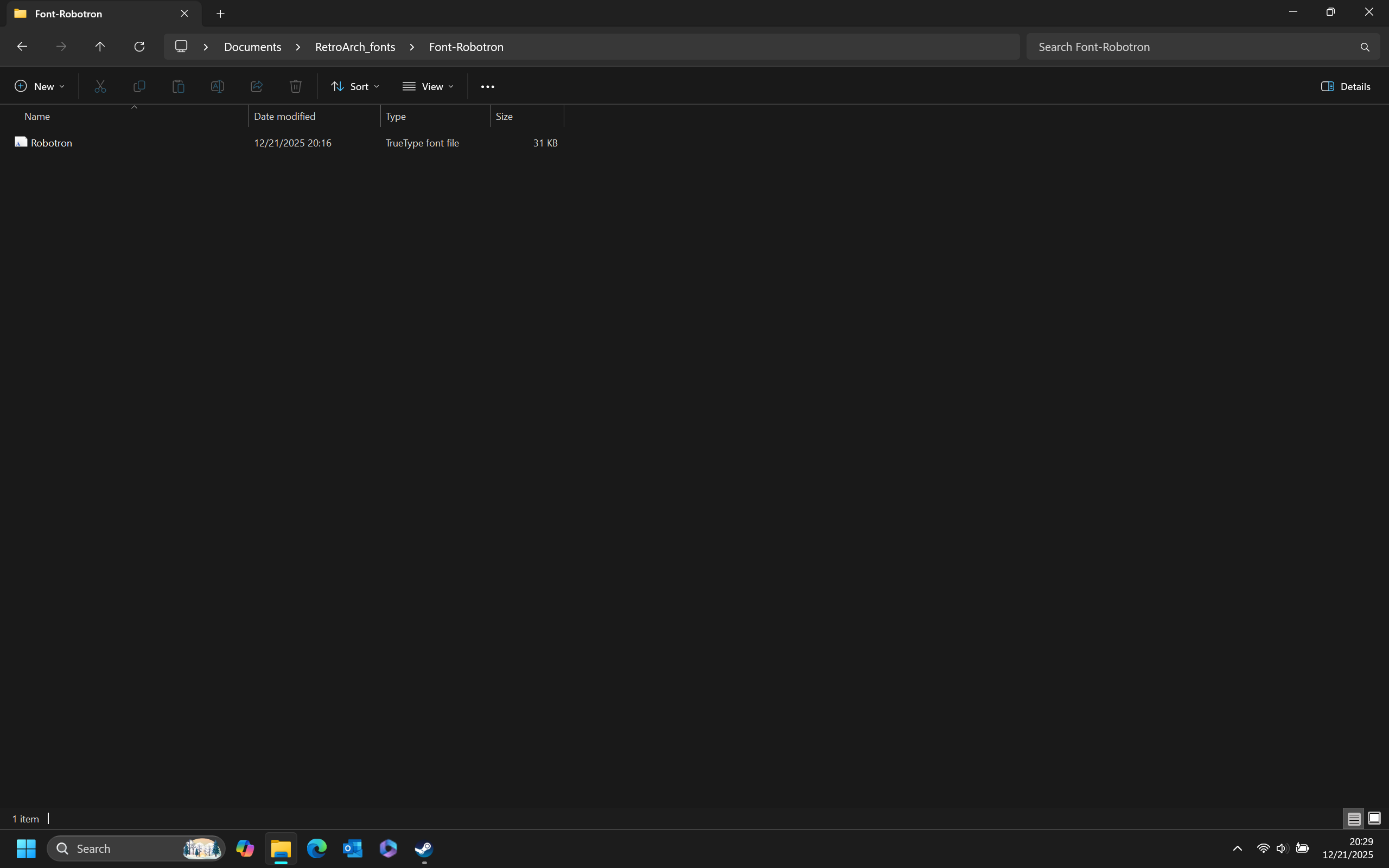Screen dimensions: 1389x868
Task: Switch to details list view icon
Action: tap(1353, 818)
